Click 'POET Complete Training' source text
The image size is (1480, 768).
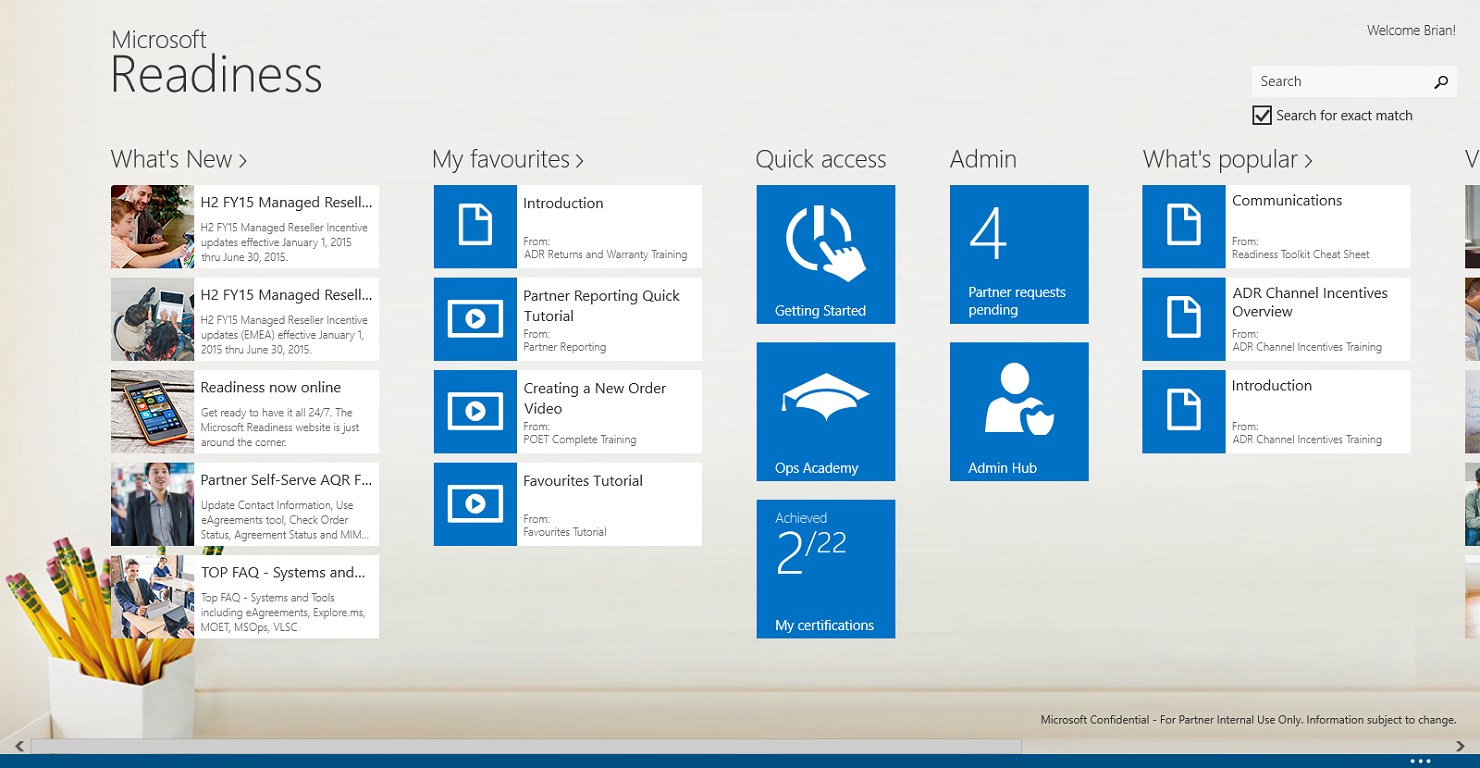tap(579, 439)
